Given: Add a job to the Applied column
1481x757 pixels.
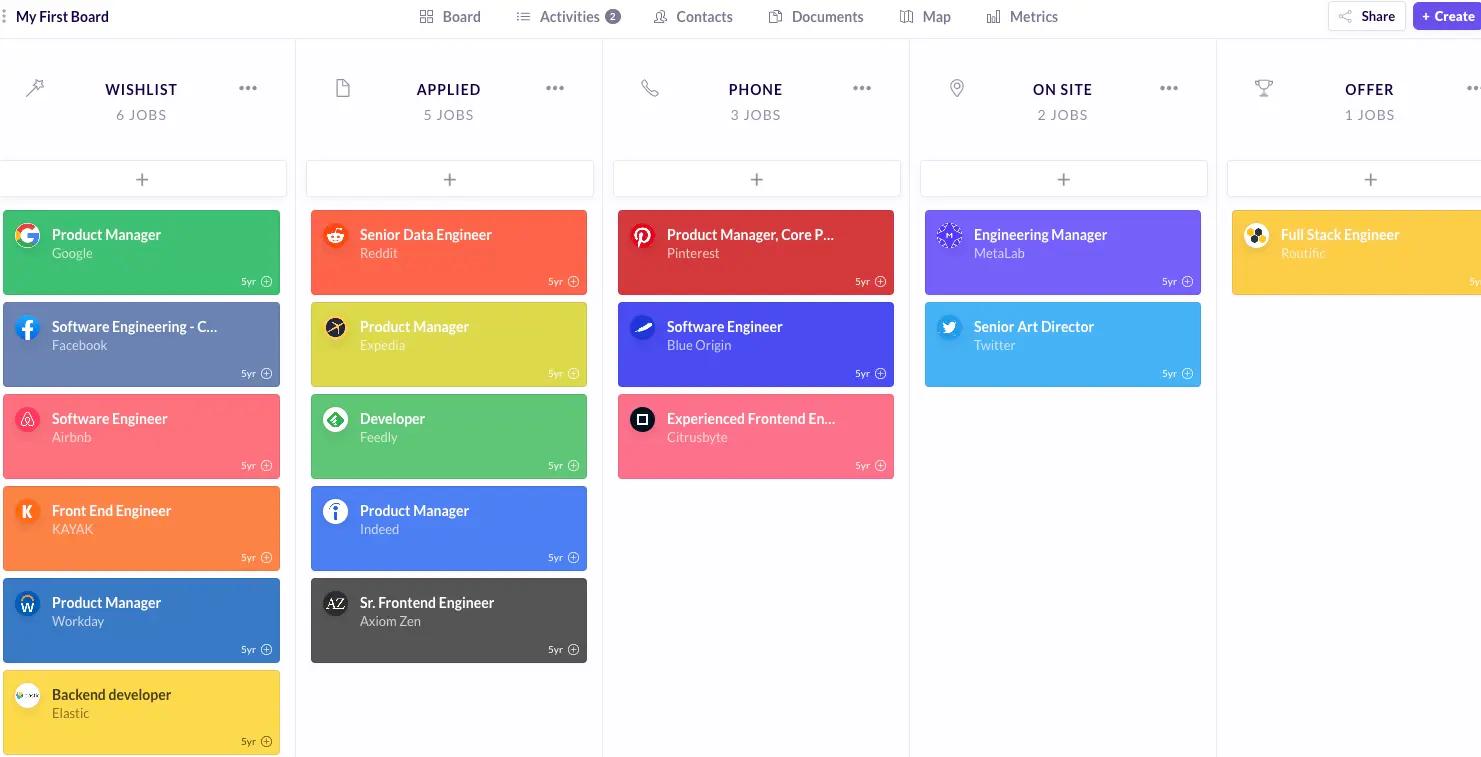Looking at the screenshot, I should (450, 179).
